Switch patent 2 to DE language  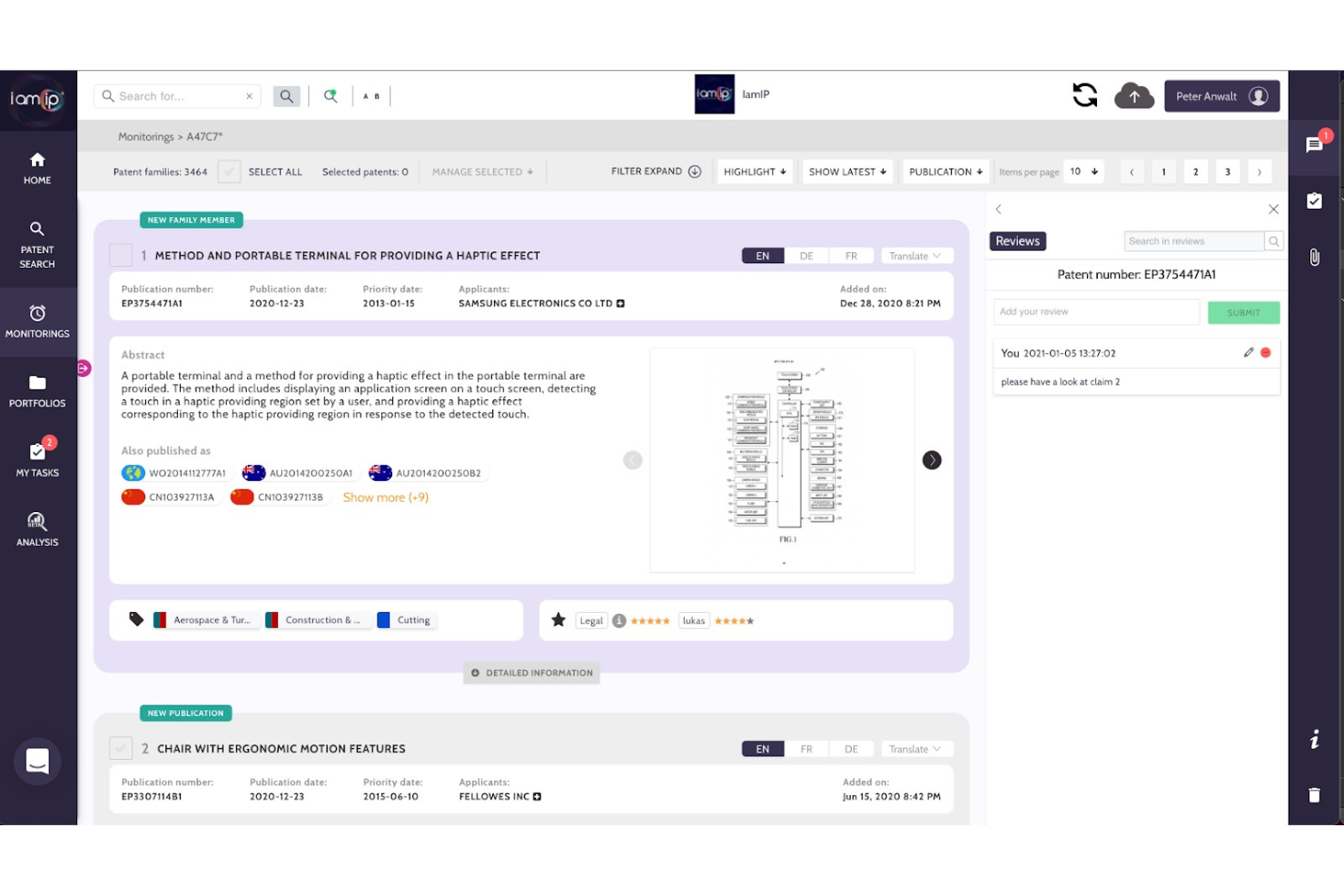click(x=851, y=749)
